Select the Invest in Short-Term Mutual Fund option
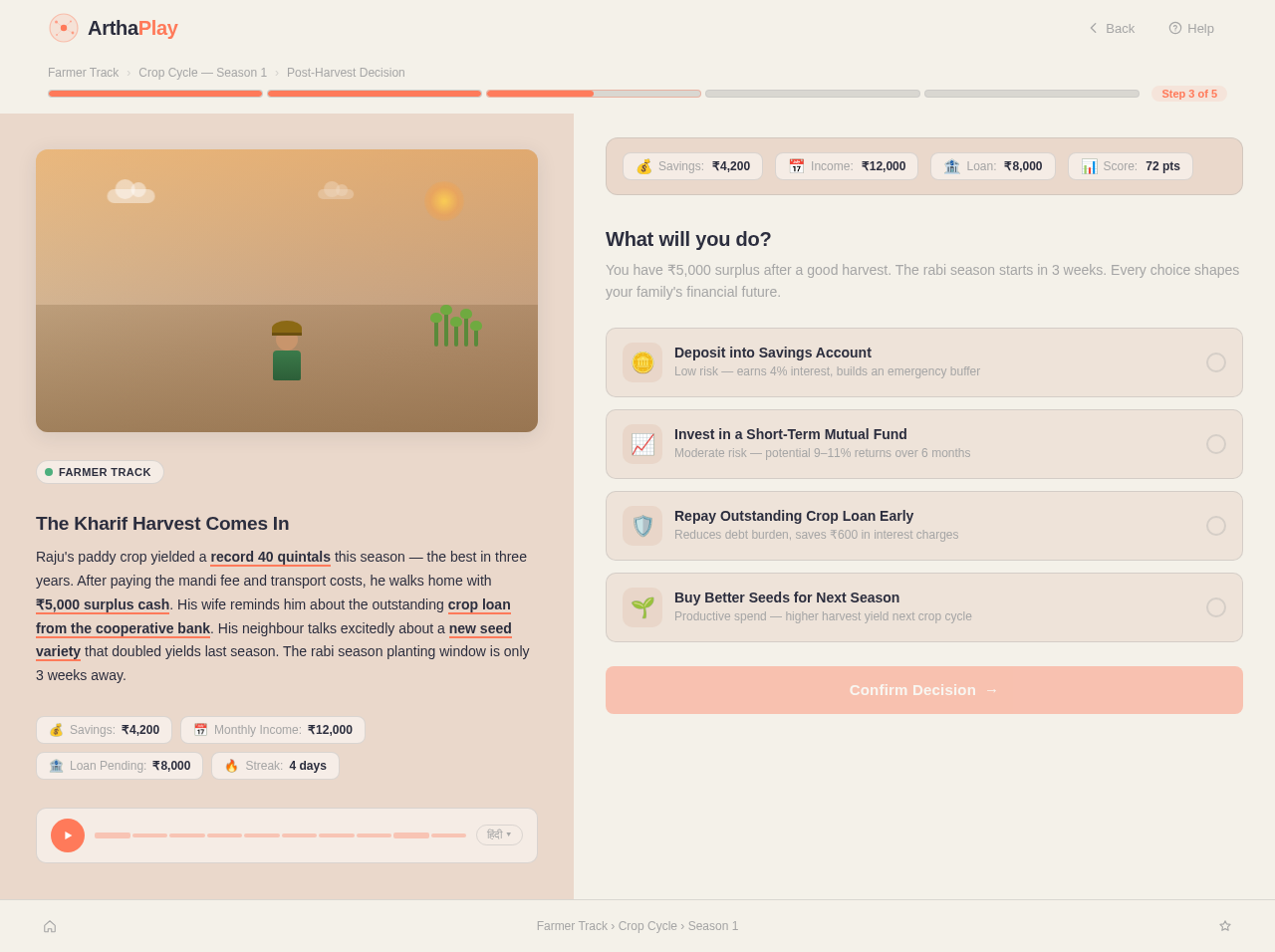 click(x=1215, y=442)
